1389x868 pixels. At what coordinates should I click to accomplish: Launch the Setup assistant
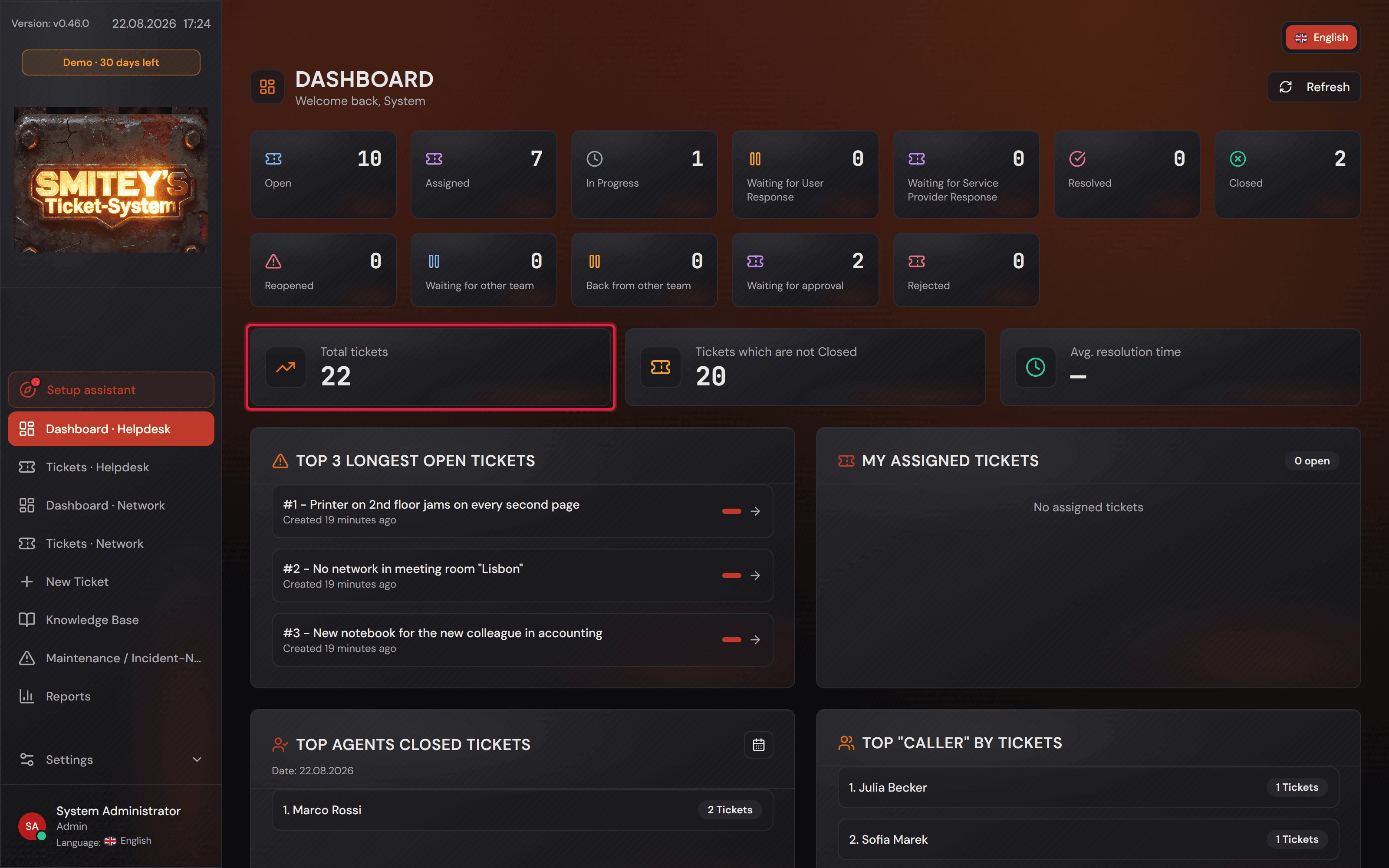coord(111,390)
